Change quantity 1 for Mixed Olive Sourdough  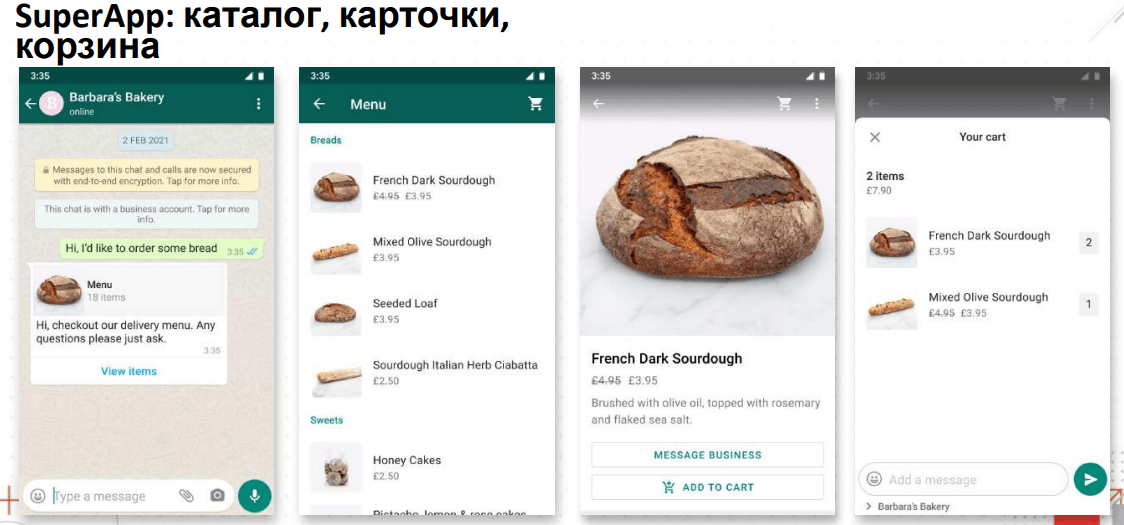(1088, 305)
